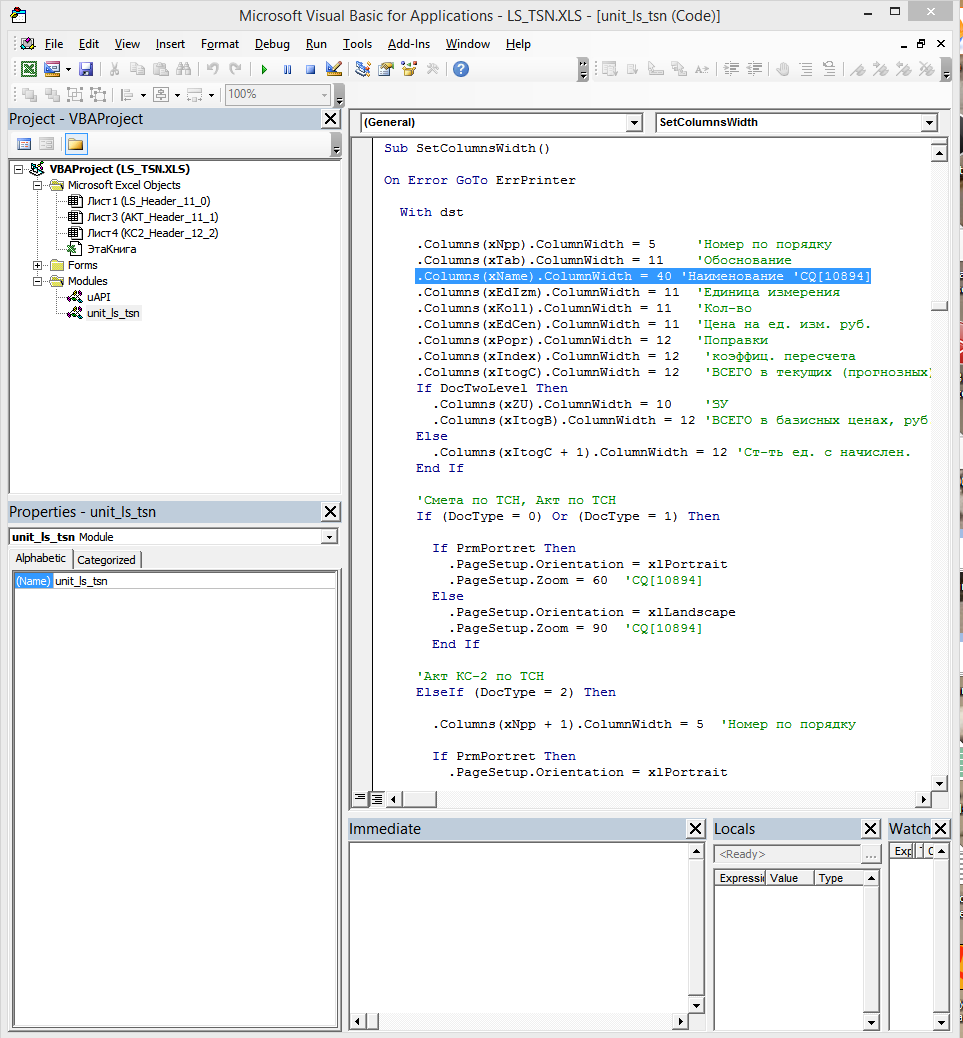Open the Window menu
The image size is (963, 1038).
tap(467, 44)
